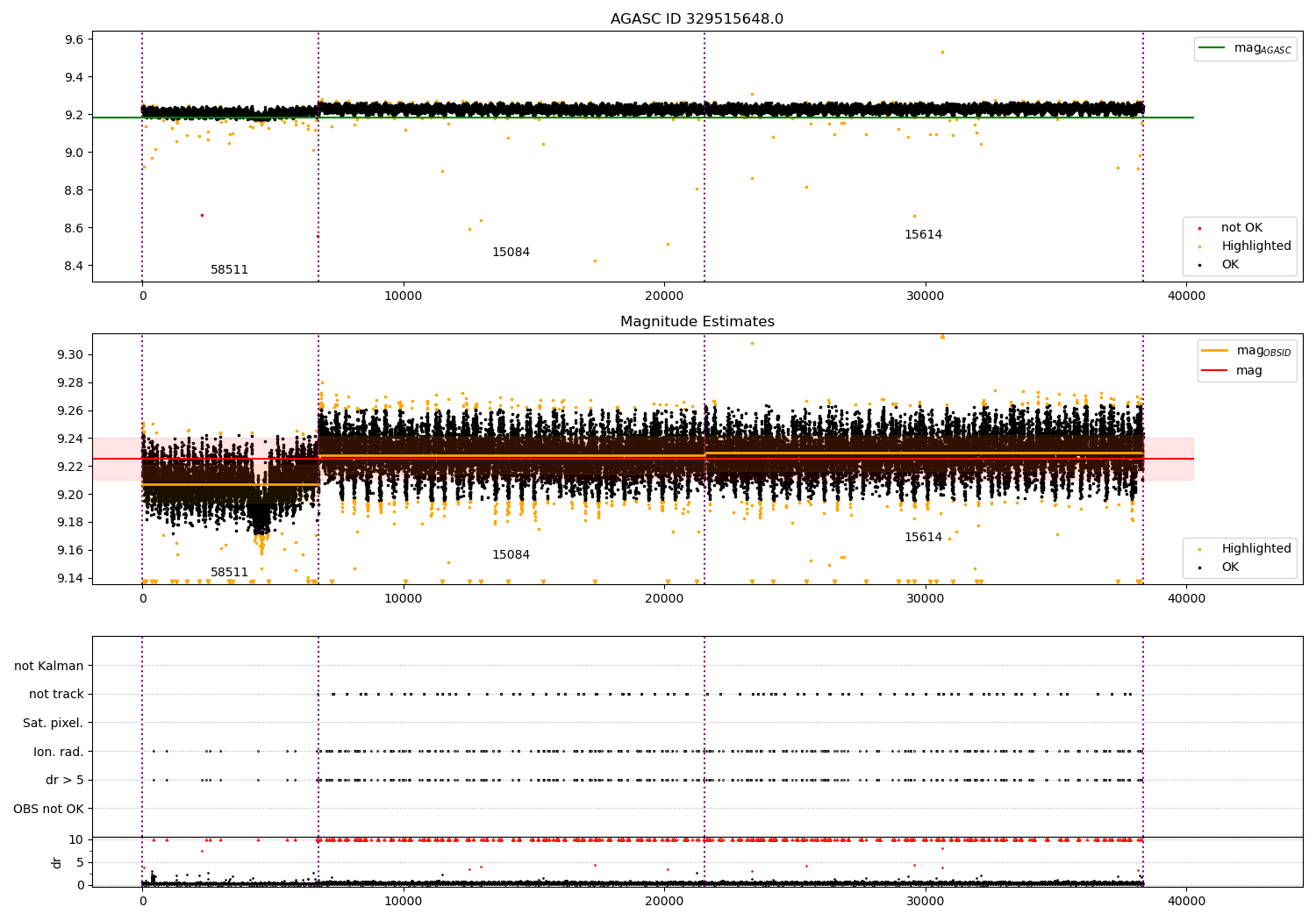The width and height of the screenshot is (1316, 921).
Task: Click the 'Ion. rad.' axis label
Action: coord(59,753)
